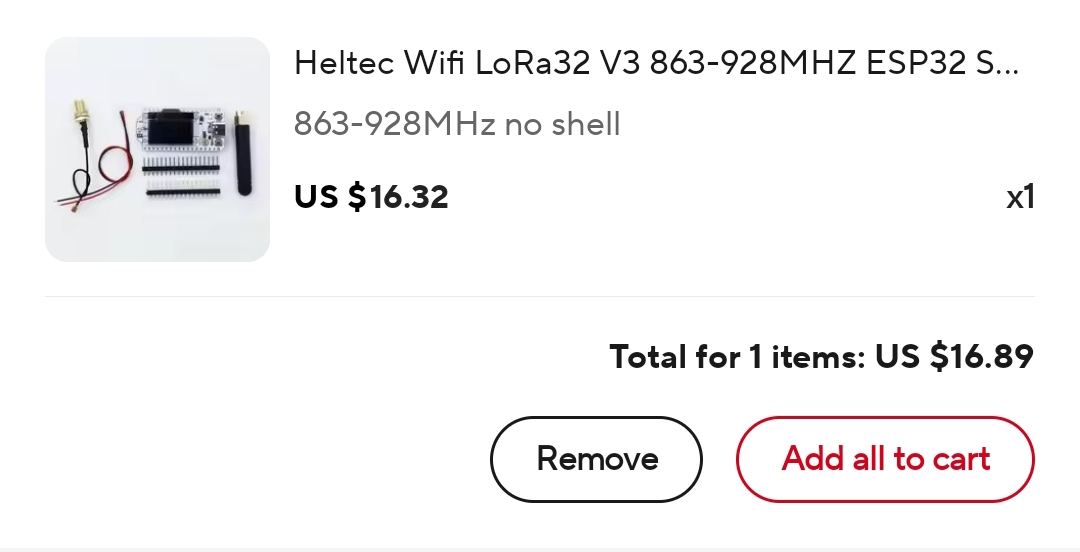Click the ellipsis ending the product title
1080x552 pixels.
(1007, 64)
